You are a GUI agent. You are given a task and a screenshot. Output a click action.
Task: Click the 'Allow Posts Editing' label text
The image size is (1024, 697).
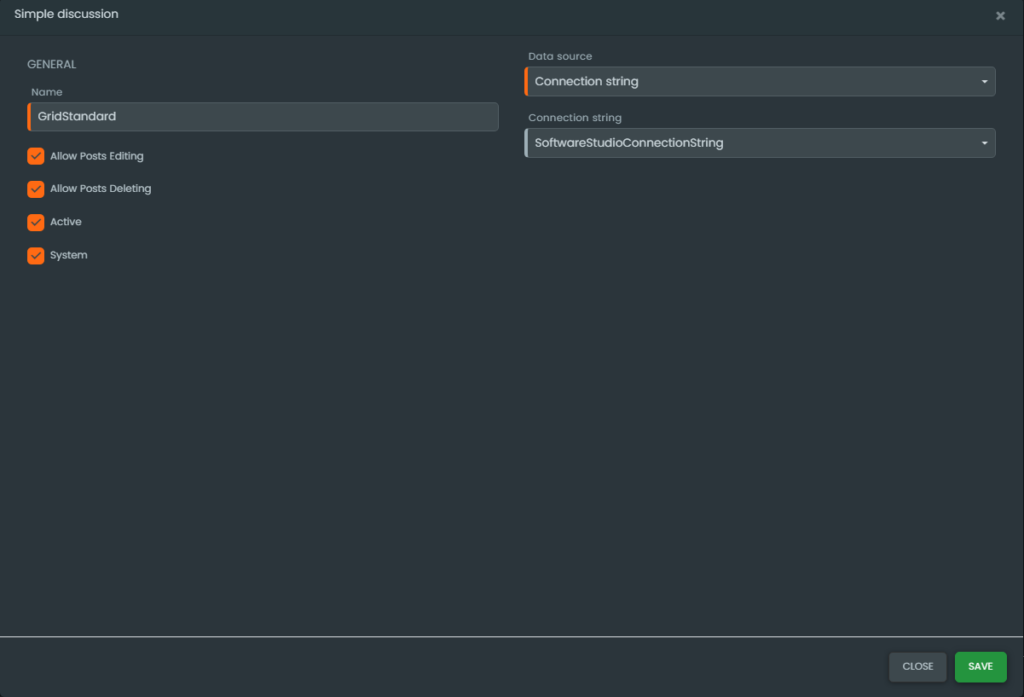pos(97,156)
